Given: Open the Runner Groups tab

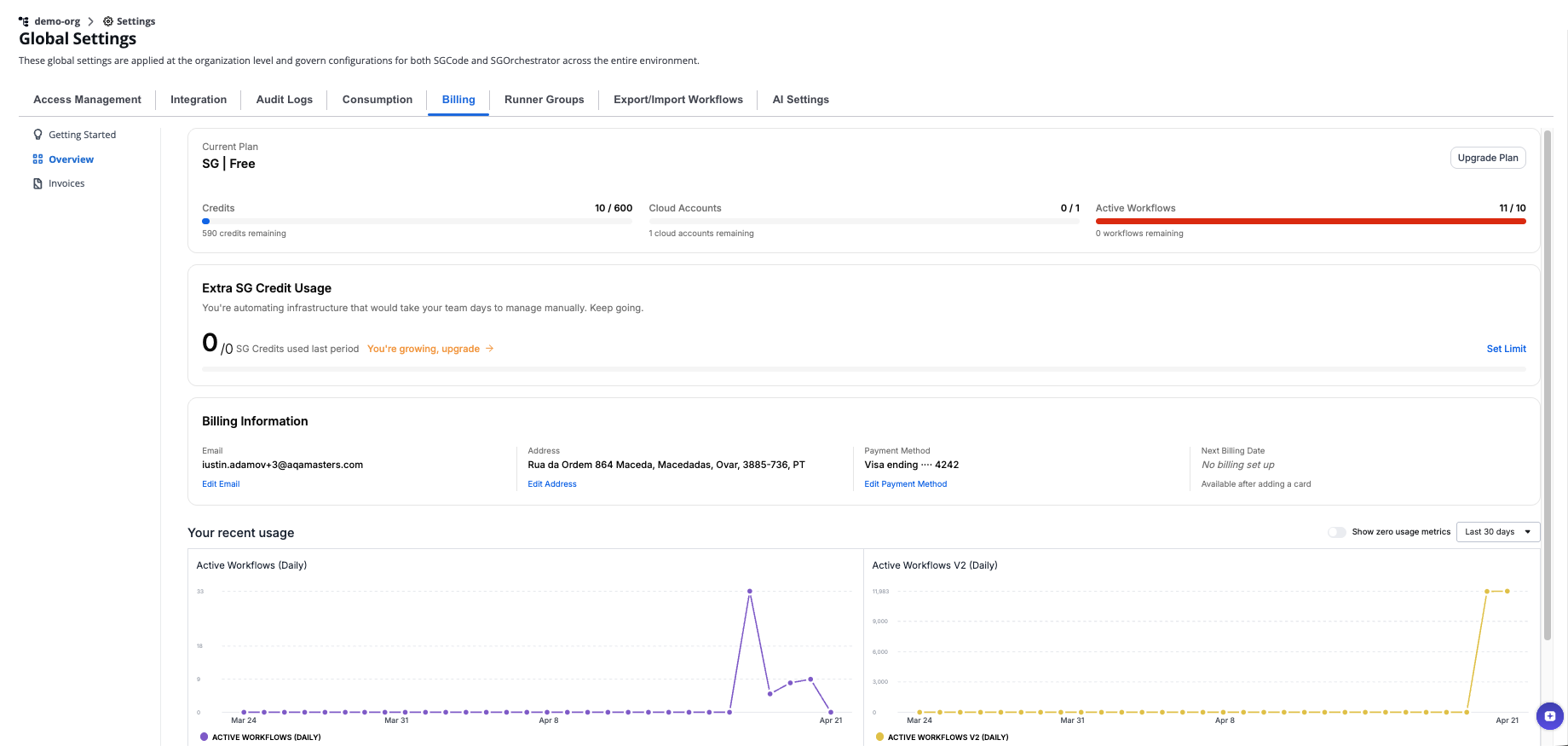Looking at the screenshot, I should (x=545, y=100).
